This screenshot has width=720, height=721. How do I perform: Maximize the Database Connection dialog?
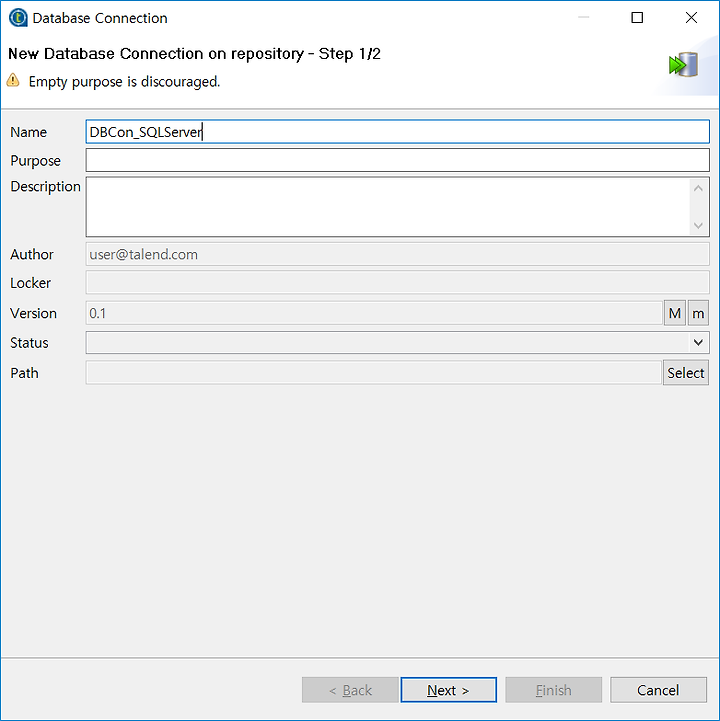coord(637,18)
